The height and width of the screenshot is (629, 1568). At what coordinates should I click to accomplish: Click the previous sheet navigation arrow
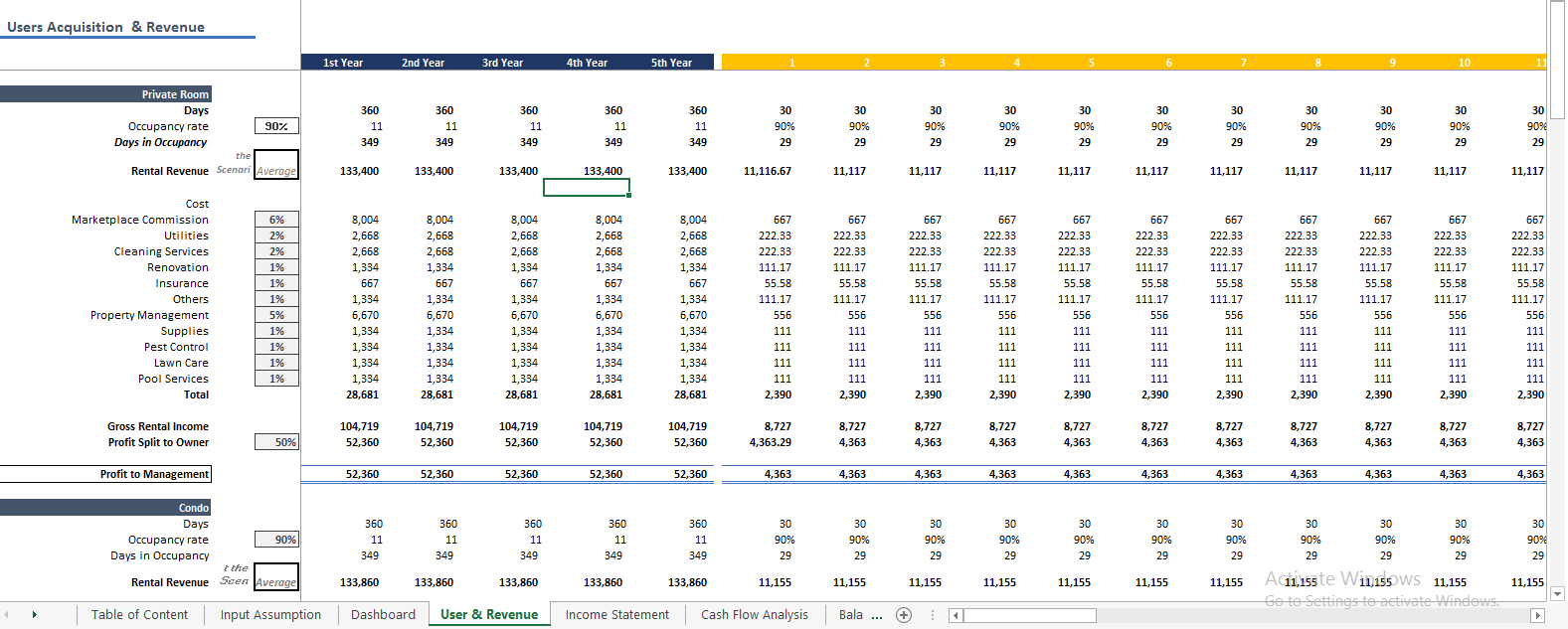pyautogui.click(x=6, y=615)
